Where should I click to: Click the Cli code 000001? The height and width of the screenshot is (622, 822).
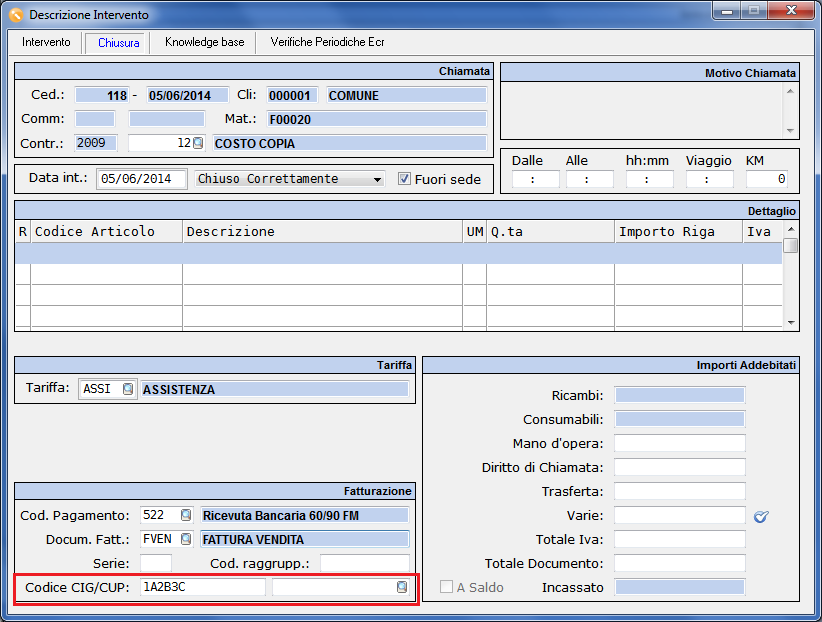point(292,95)
